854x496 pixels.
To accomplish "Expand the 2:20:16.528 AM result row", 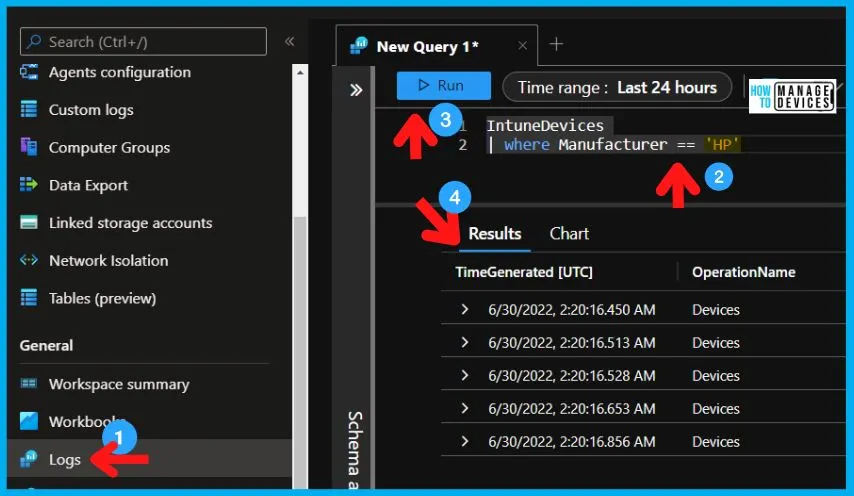I will point(465,375).
